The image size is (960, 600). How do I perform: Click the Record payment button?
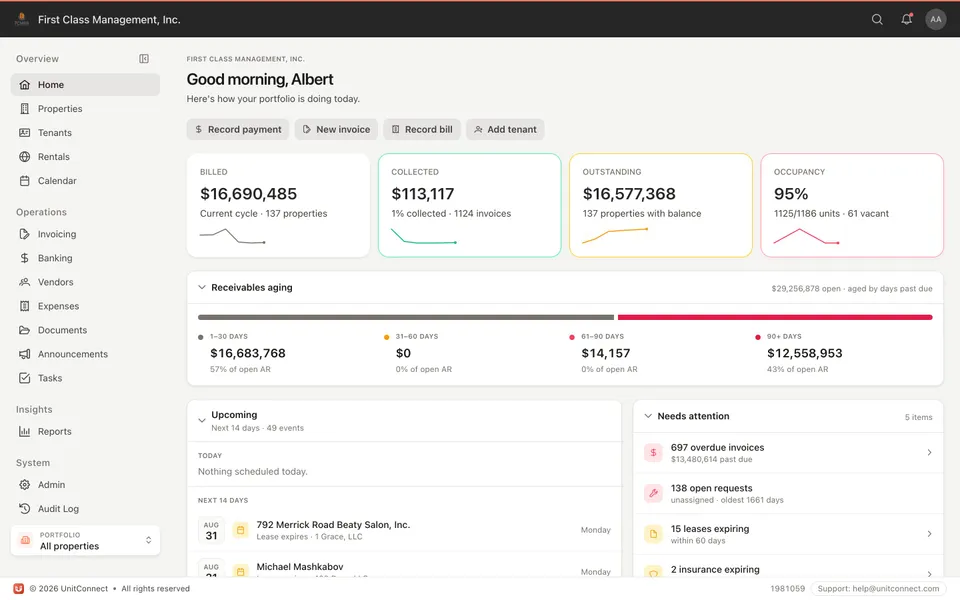tap(238, 129)
